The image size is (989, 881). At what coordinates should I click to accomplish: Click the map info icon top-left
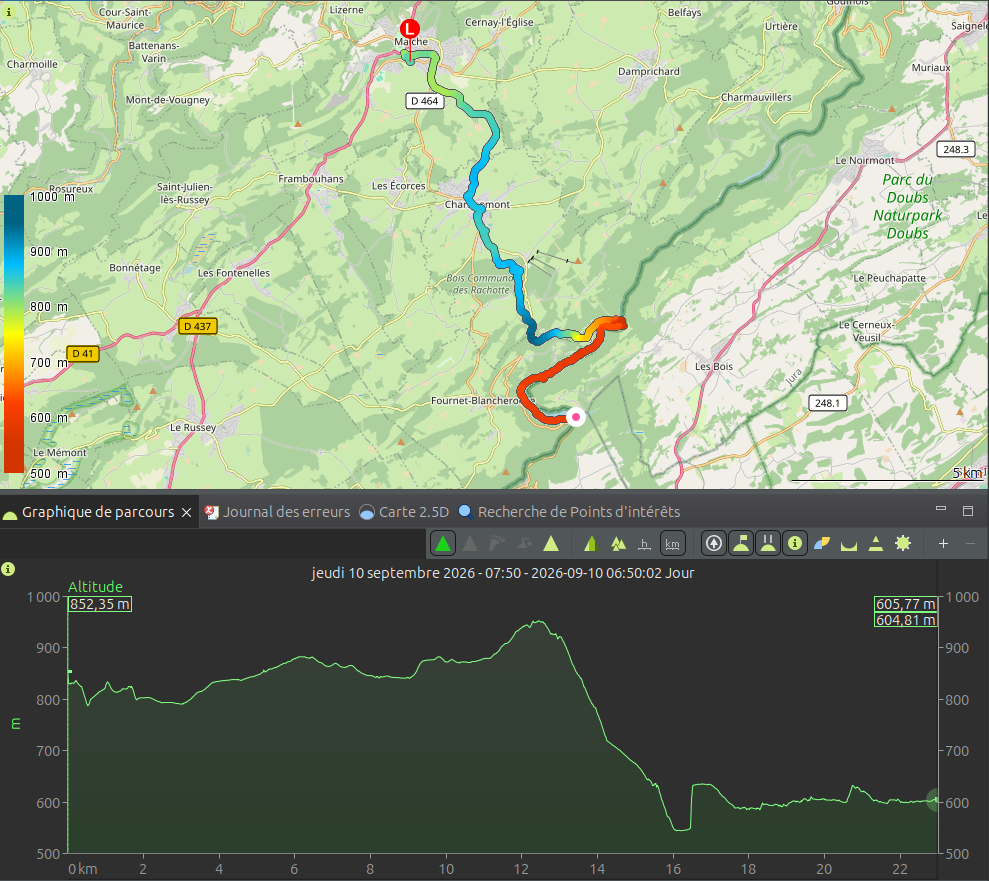coord(8,12)
